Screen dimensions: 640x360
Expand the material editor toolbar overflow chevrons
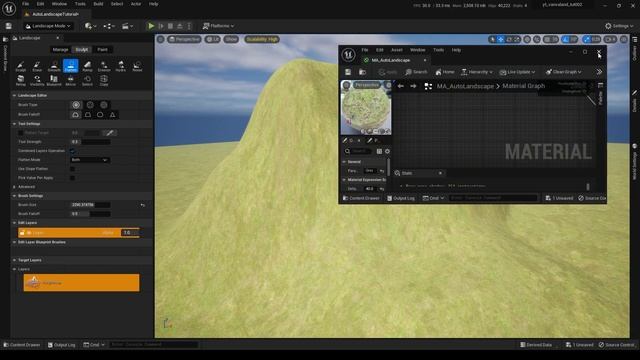click(599, 72)
